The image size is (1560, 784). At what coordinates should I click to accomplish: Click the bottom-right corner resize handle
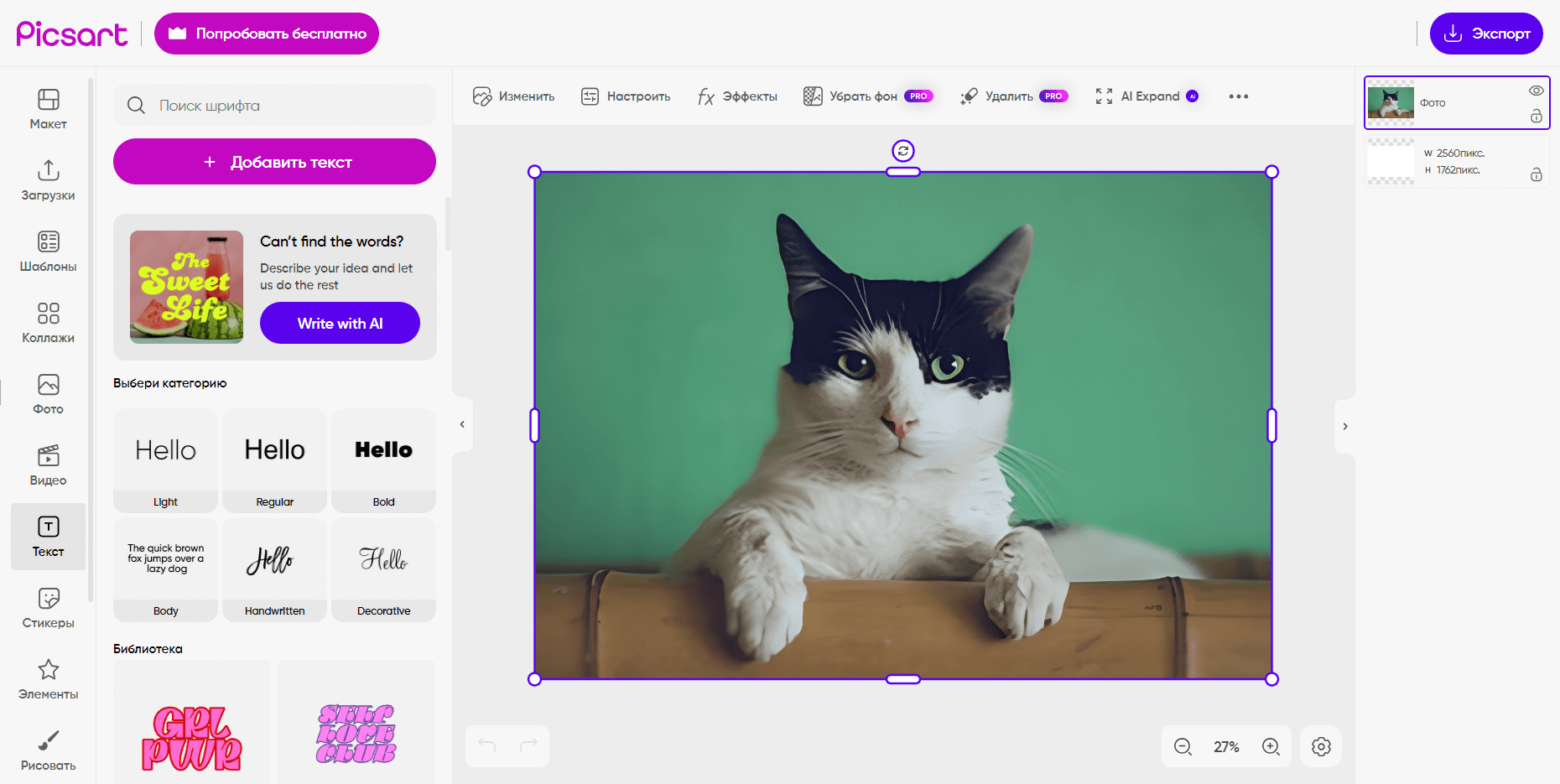point(1271,679)
